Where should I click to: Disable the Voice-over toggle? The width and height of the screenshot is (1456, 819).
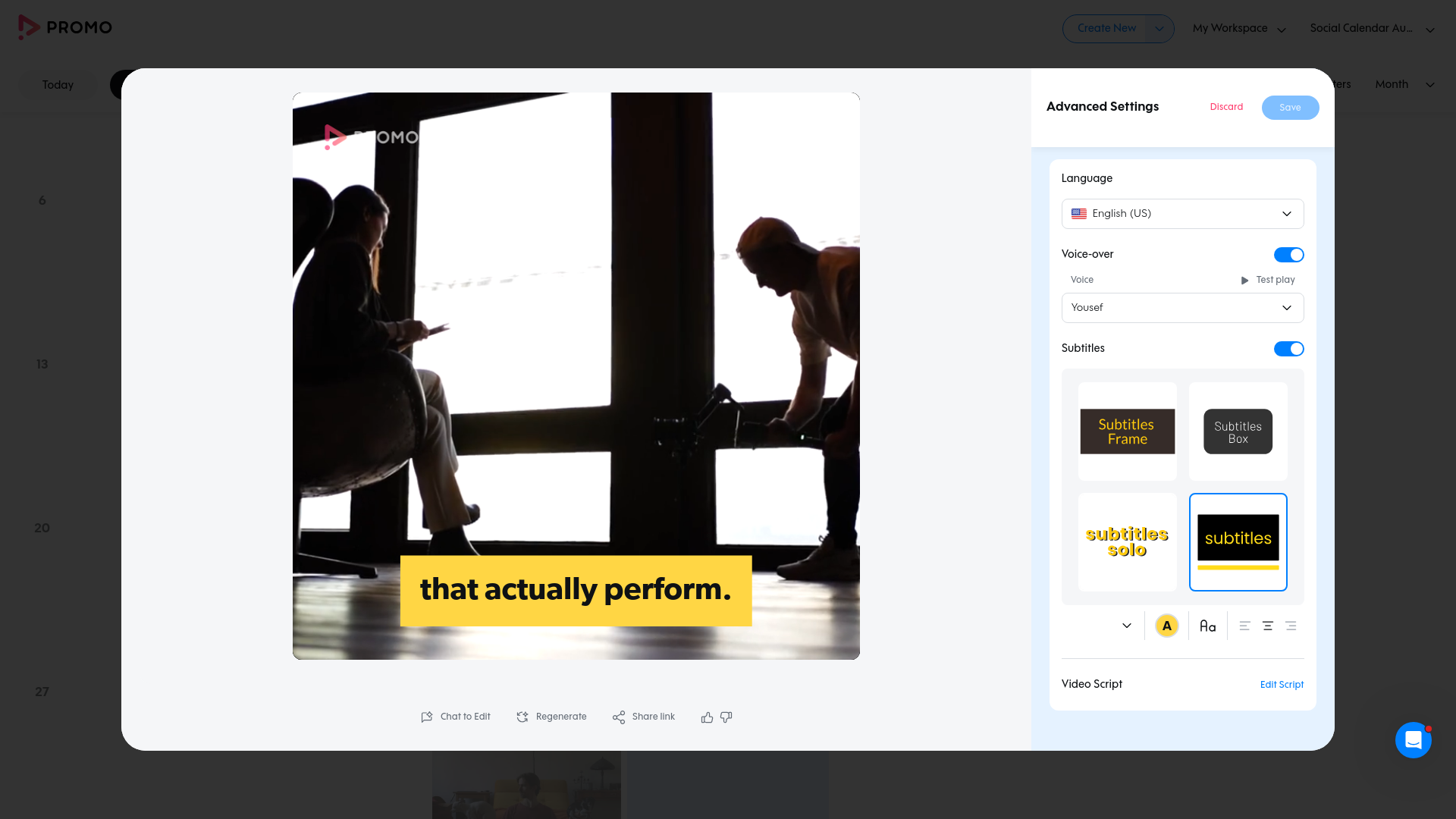(1288, 255)
